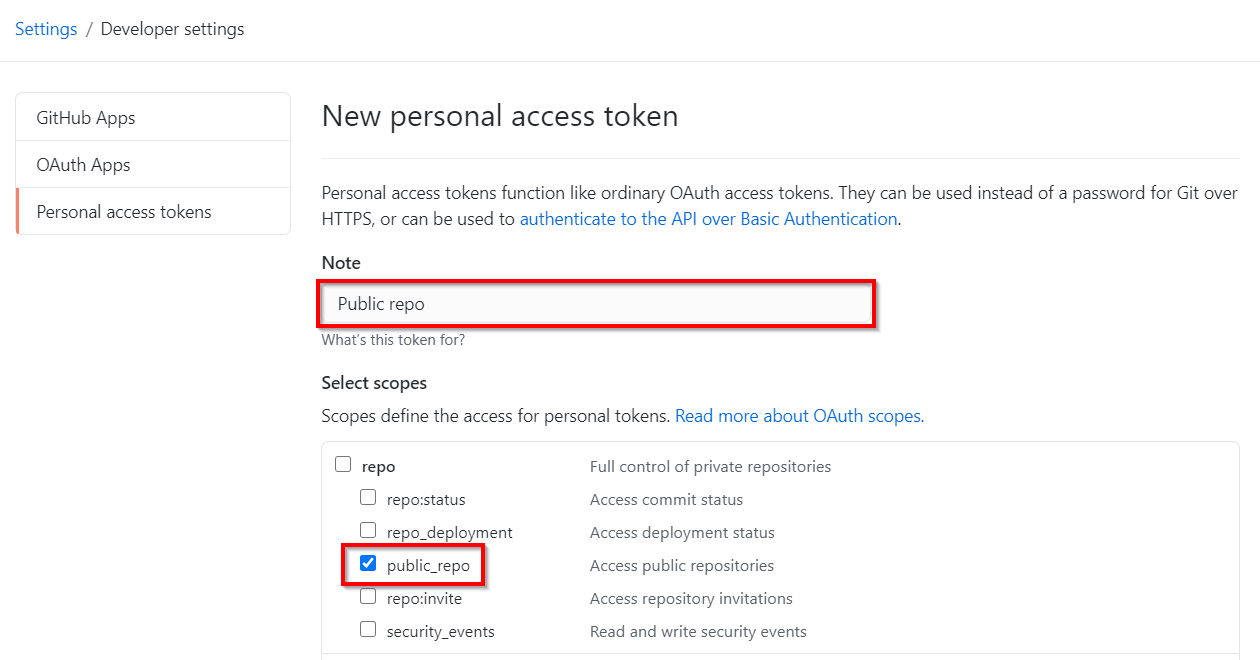Focus the Note input containing "Public repo"
Viewport: 1260px width, 660px height.
click(596, 304)
